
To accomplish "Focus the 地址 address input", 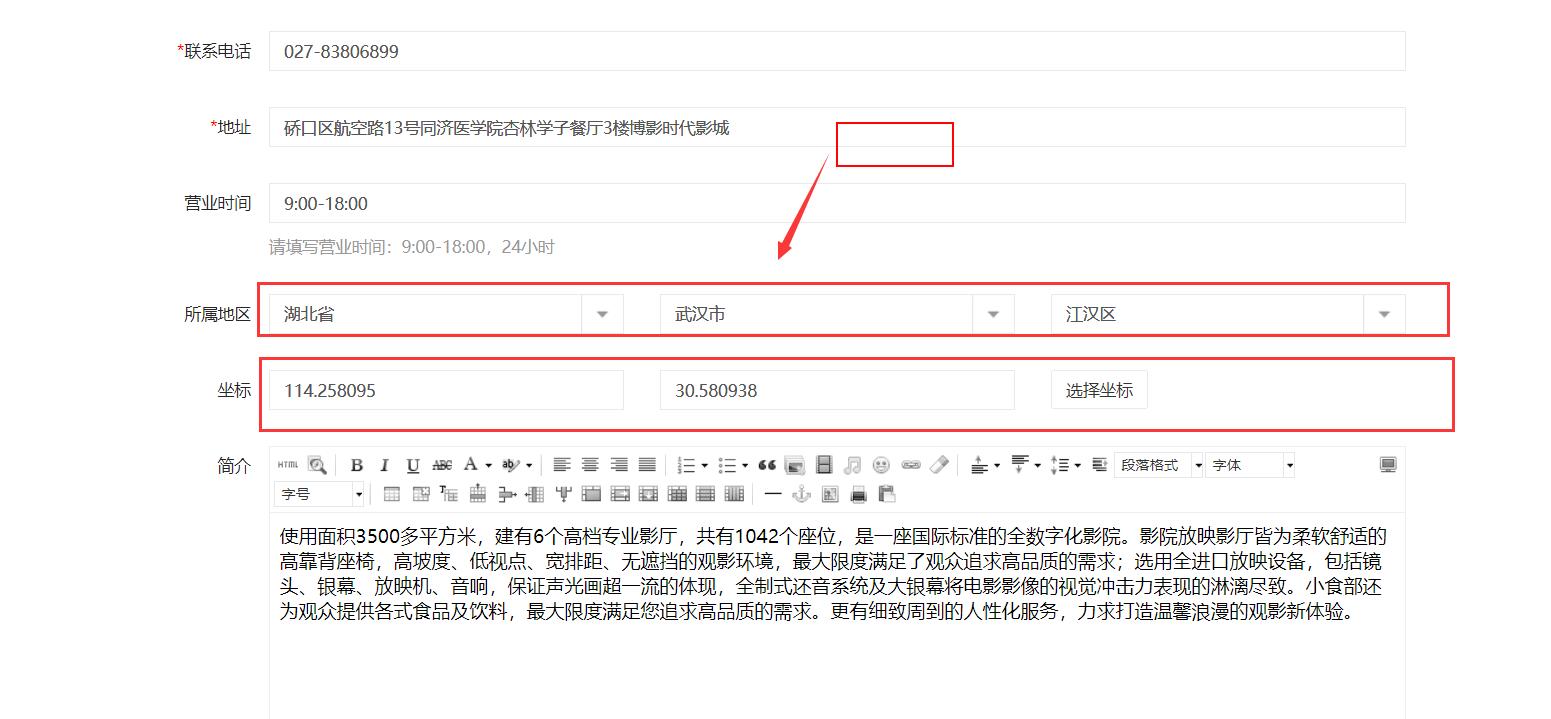I will (837, 127).
